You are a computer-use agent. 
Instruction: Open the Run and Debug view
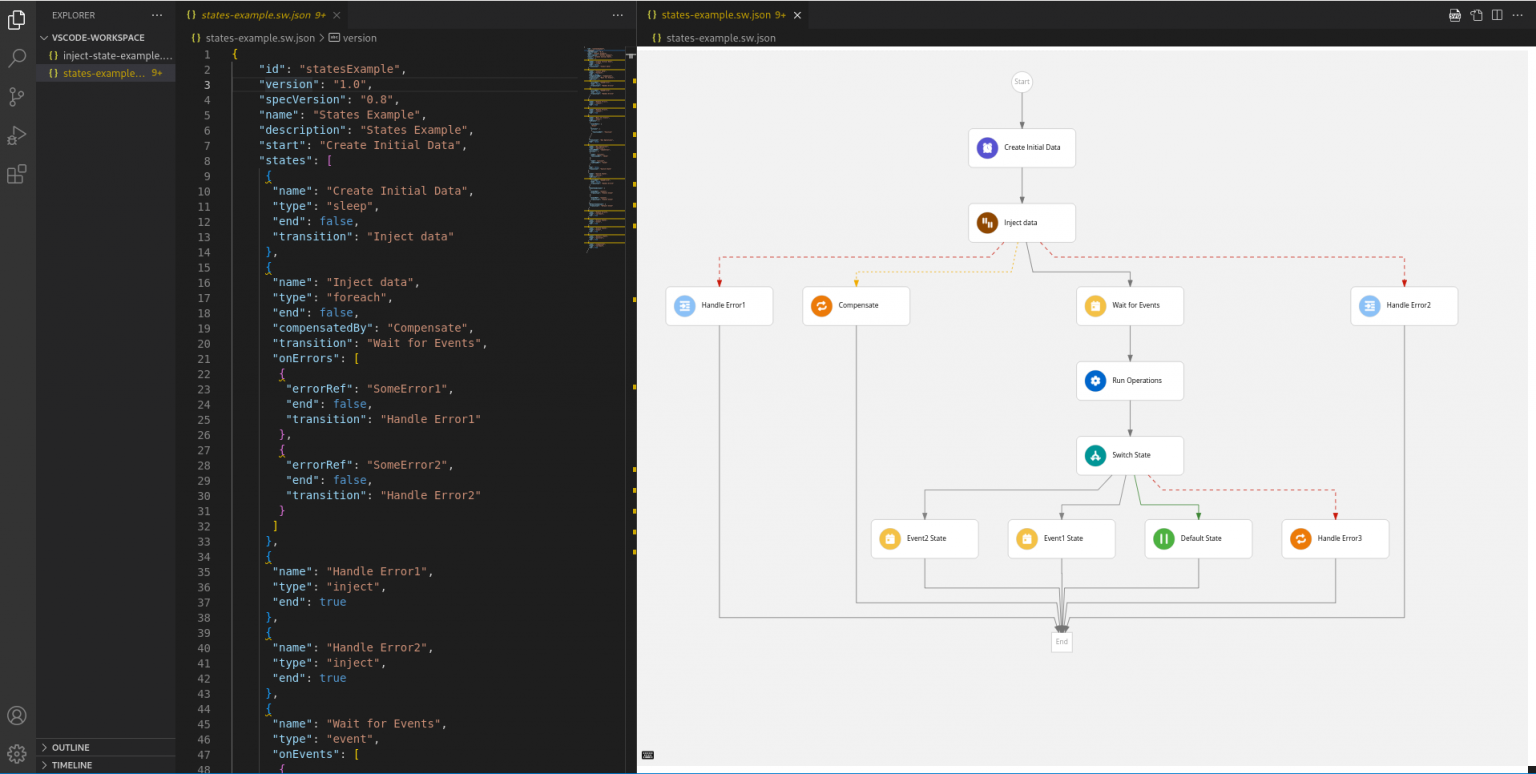17,136
